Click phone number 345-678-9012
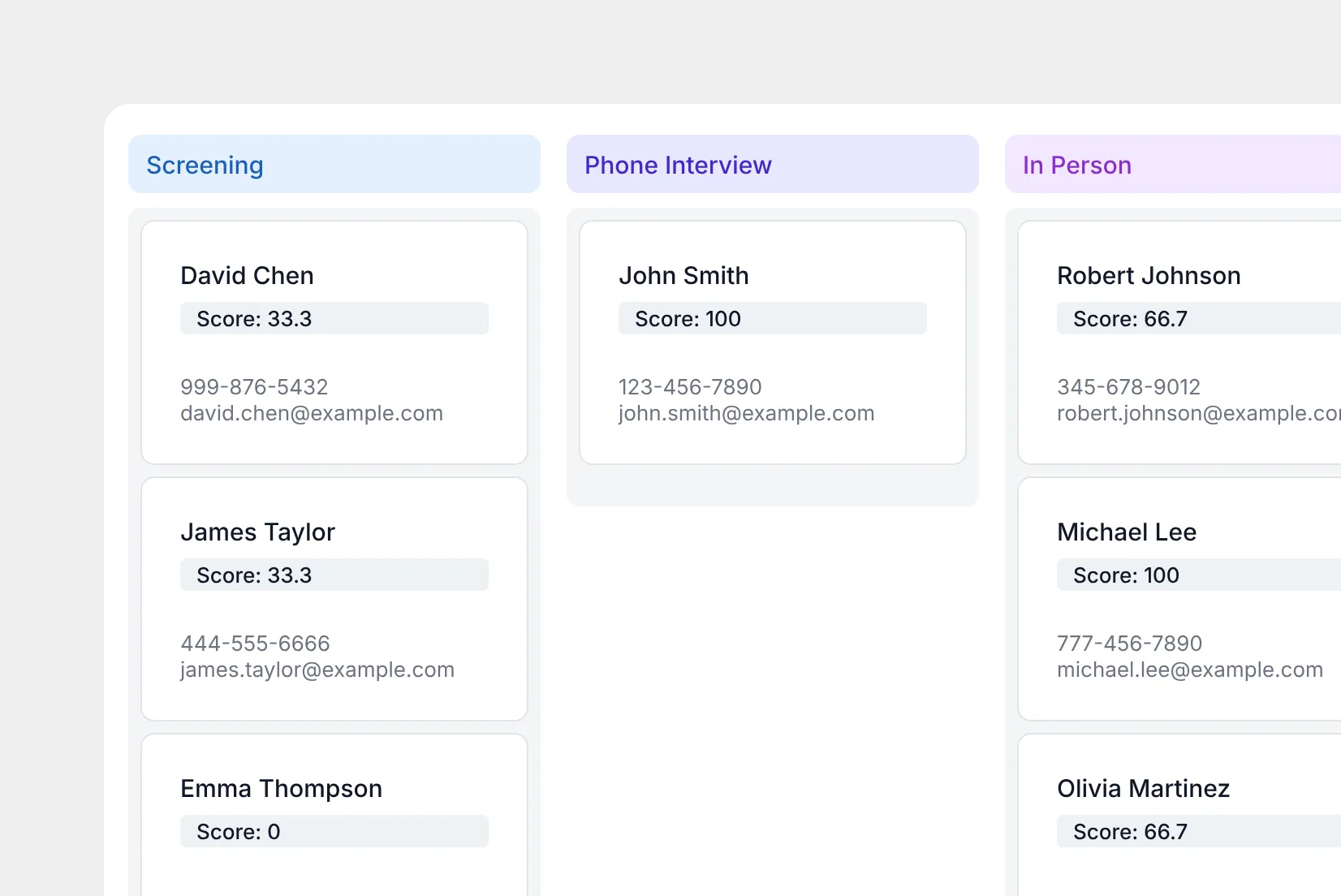Screen dimensions: 1341x896 point(1128,387)
